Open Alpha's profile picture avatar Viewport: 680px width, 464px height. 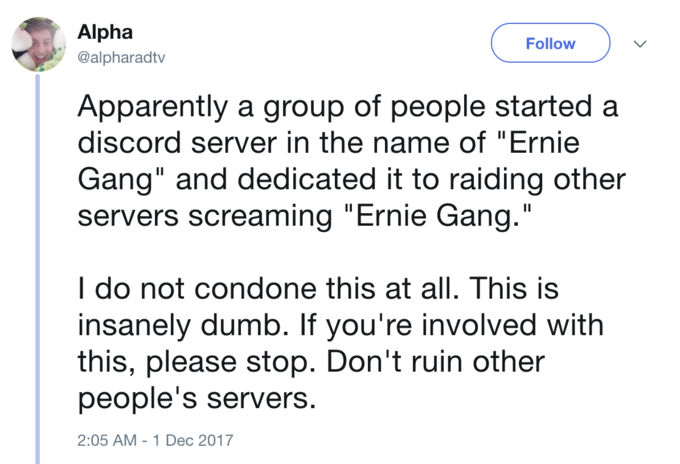[39, 44]
